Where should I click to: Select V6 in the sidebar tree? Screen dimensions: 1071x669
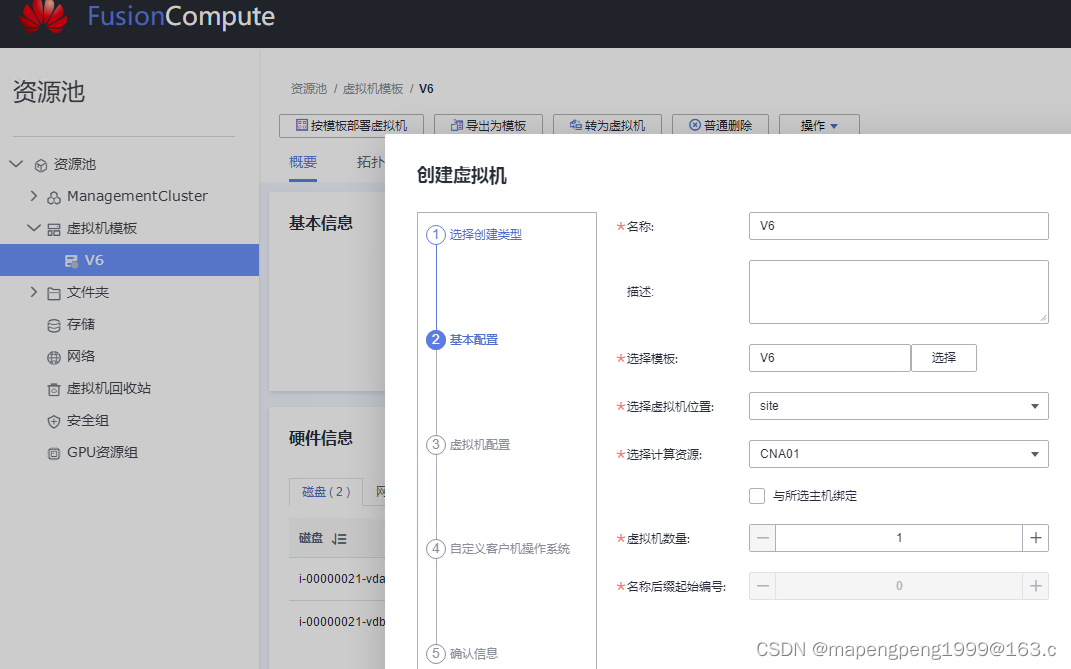129,260
